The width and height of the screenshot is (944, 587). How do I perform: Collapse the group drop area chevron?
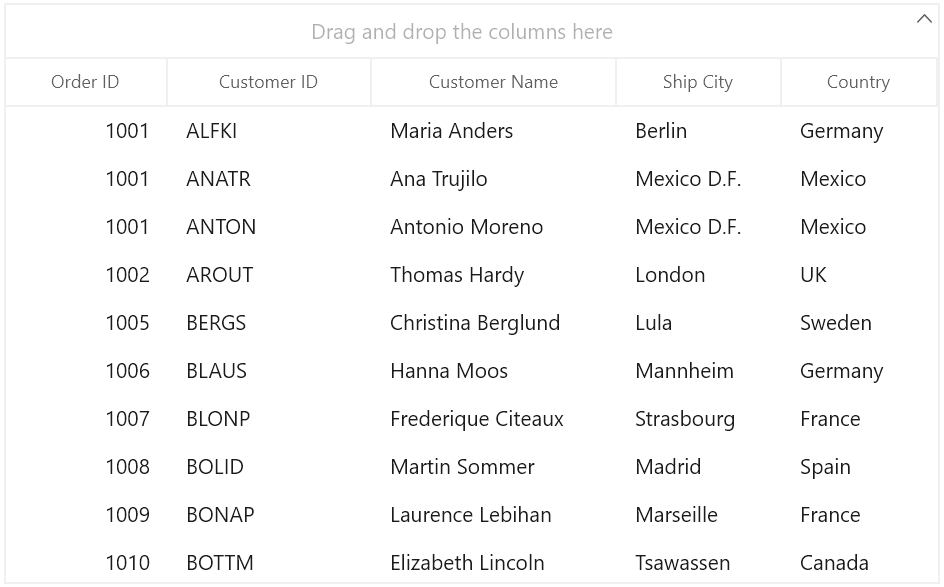924,19
